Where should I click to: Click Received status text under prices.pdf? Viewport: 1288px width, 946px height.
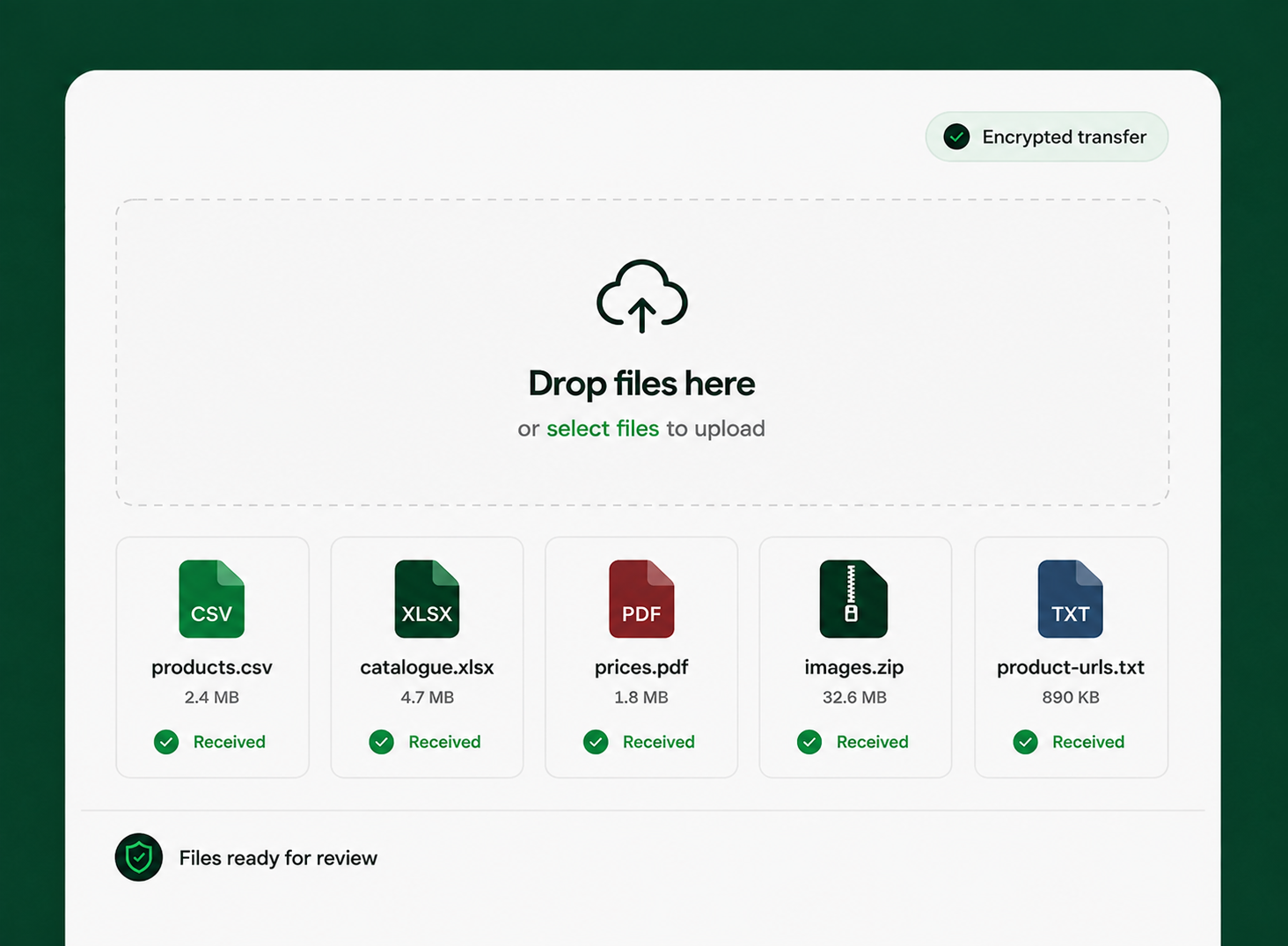click(x=659, y=742)
